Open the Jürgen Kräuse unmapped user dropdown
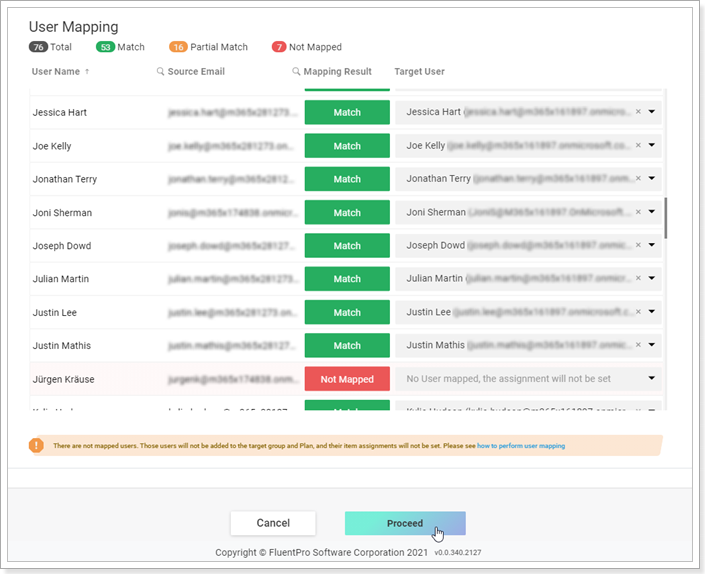This screenshot has height=574, width=705. click(x=651, y=378)
